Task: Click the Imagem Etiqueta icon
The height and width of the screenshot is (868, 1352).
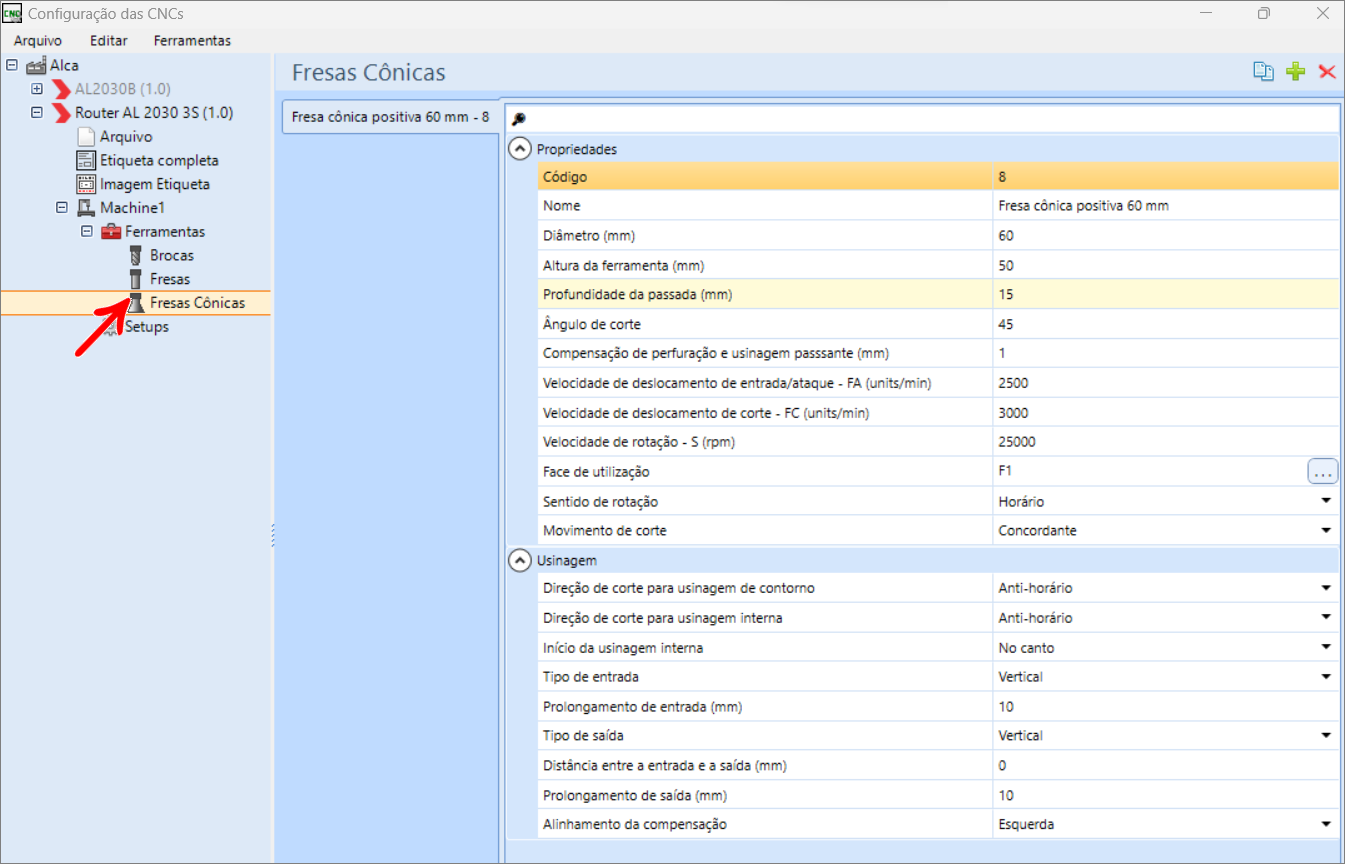Action: [86, 185]
